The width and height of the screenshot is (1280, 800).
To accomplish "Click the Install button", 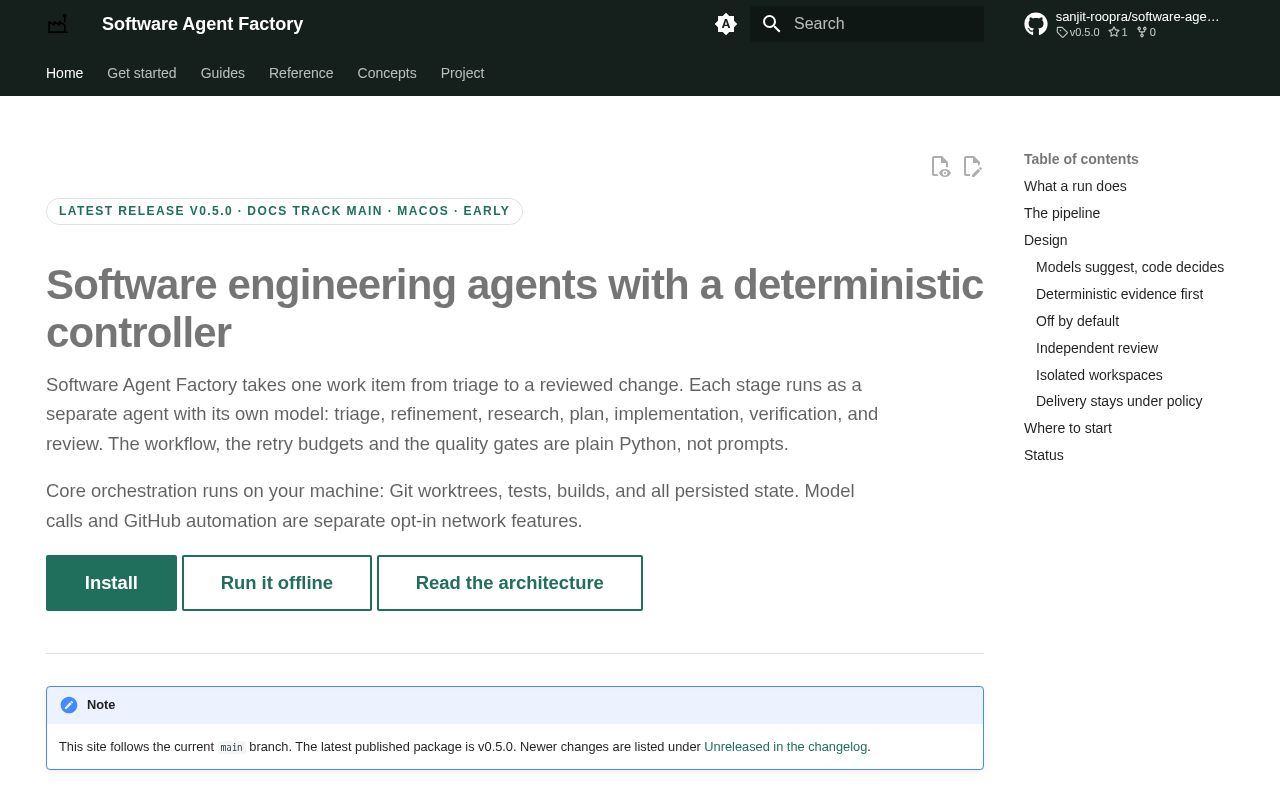I will [111, 583].
